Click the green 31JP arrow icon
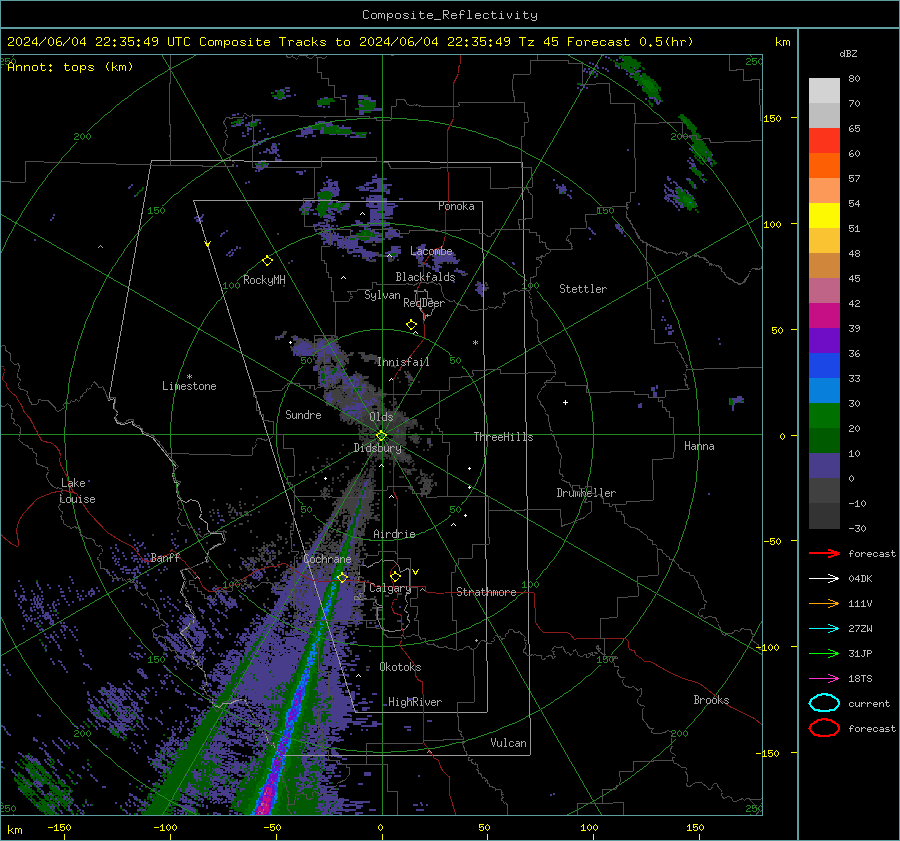900x841 pixels. click(824, 653)
